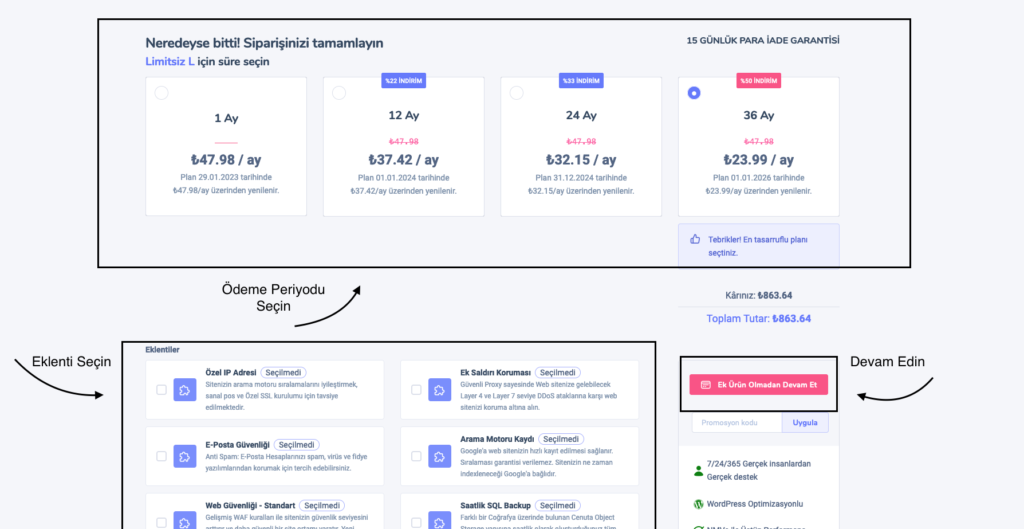Click the Seçilmedi tag next to E-Posta Güvenliği

(297, 445)
